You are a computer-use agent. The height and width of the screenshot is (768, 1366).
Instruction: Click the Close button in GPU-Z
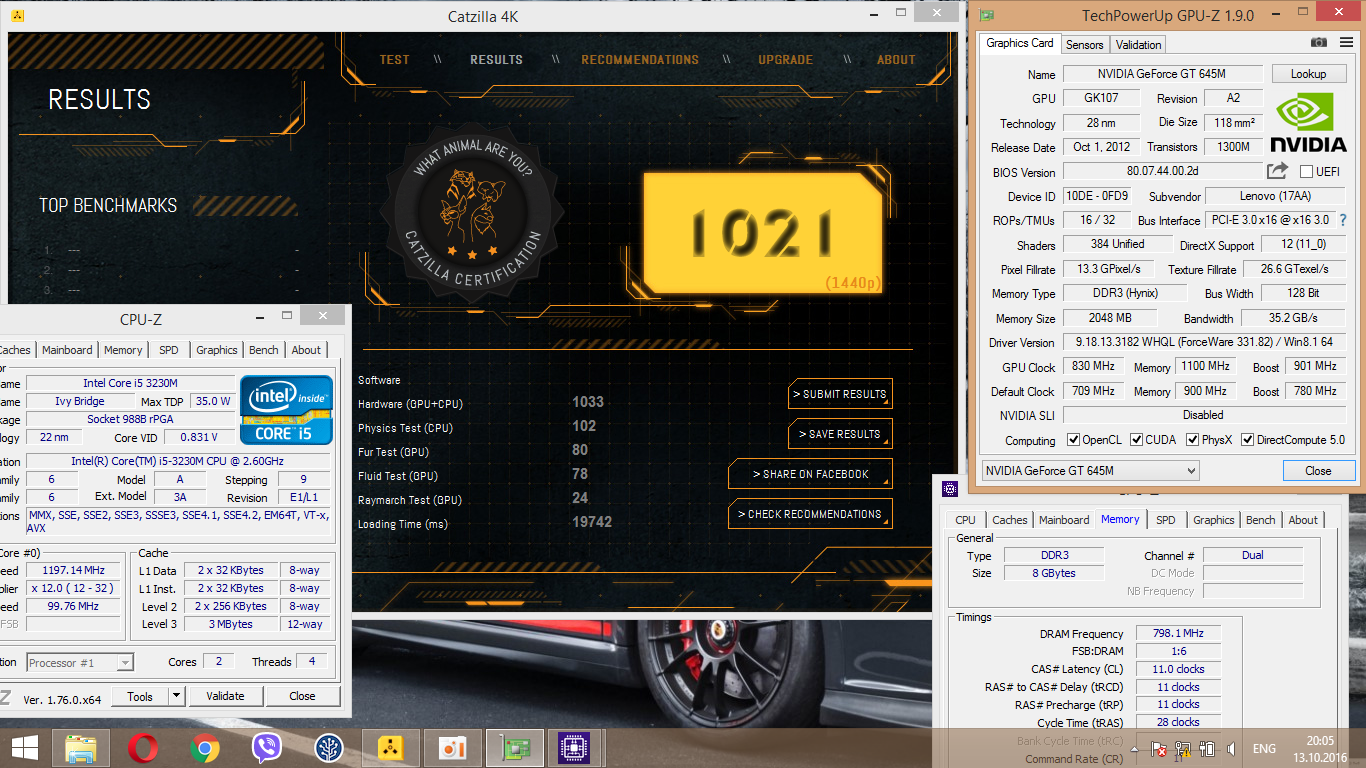[x=1318, y=470]
